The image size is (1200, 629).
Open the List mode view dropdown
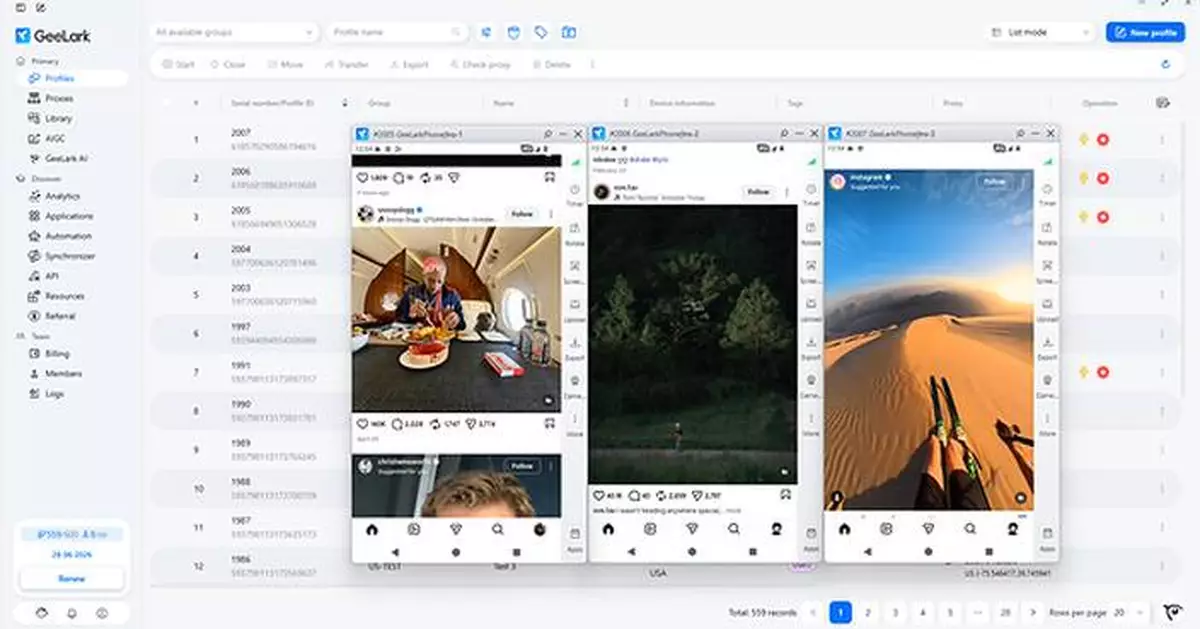[x=1040, y=32]
